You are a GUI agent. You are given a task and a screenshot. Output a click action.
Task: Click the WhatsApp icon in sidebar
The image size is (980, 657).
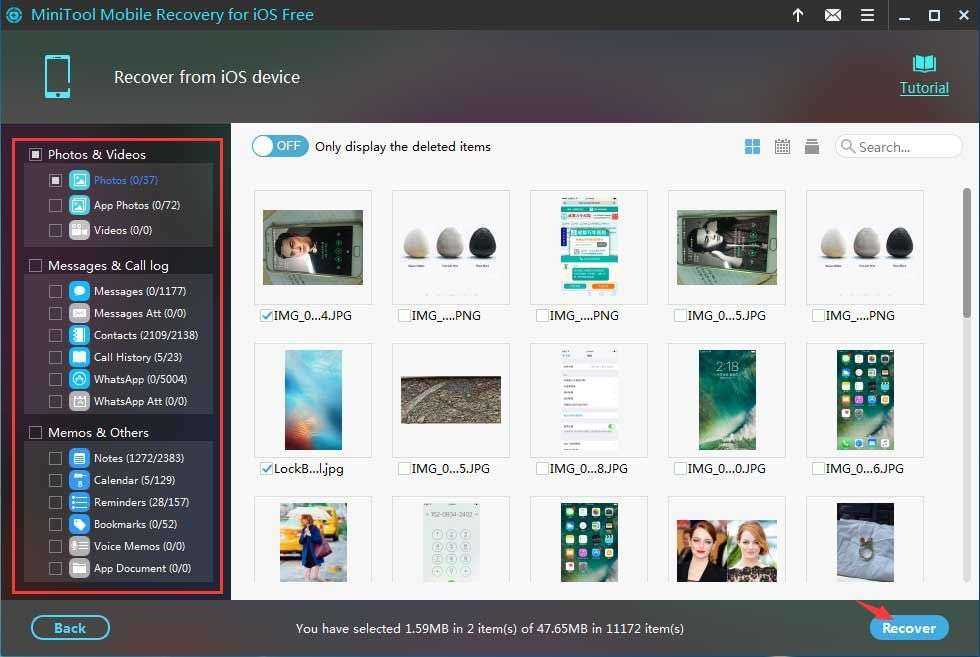79,379
